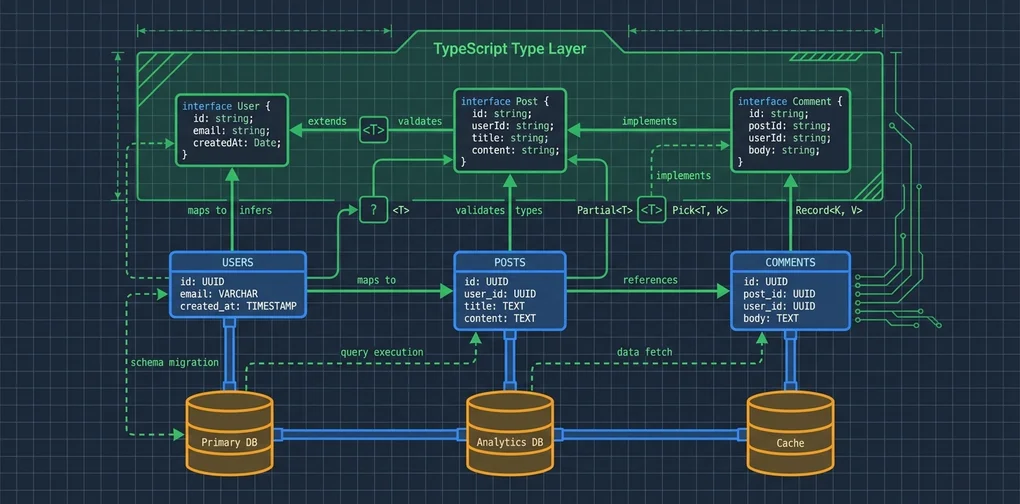
Task: Select the content: TEXT row
Action: pyautogui.click(x=500, y=319)
